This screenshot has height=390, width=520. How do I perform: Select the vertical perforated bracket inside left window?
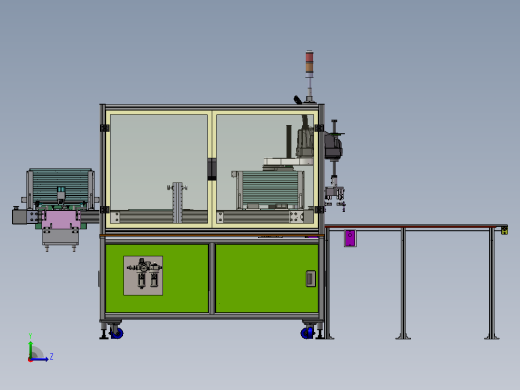178,202
